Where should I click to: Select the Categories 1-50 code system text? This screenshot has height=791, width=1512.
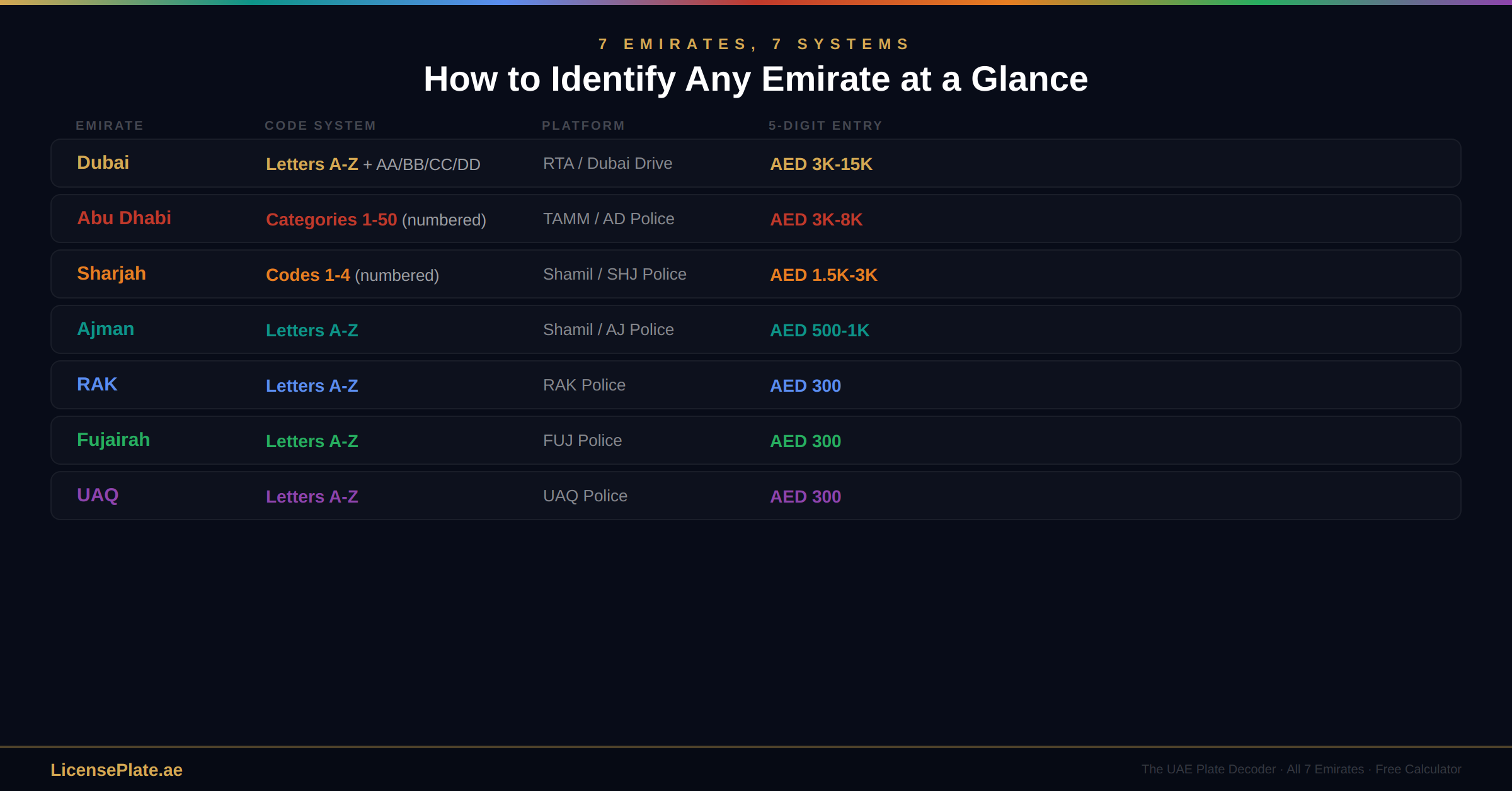point(331,220)
